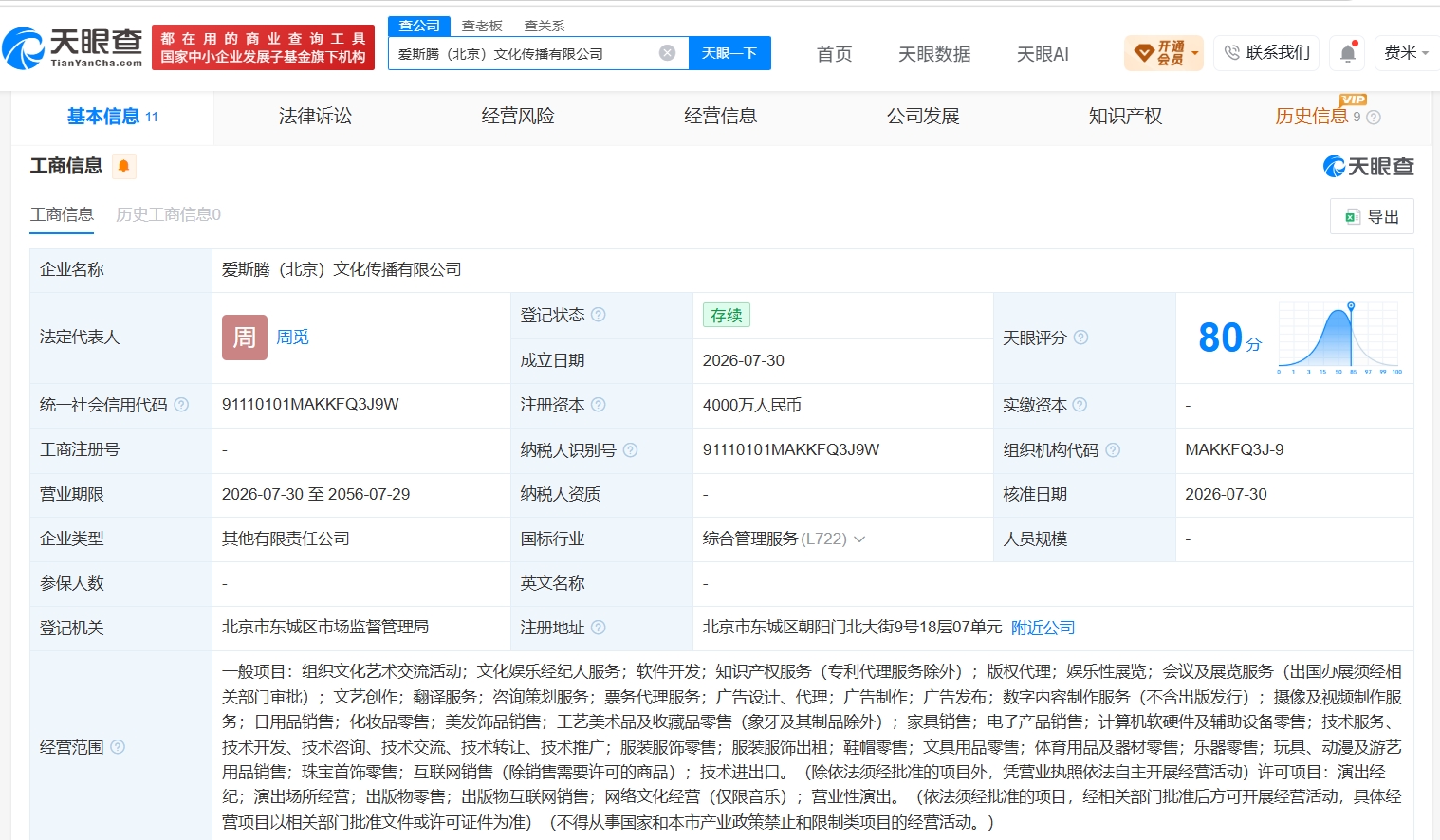Click help icon next to 注册资本

pyautogui.click(x=599, y=405)
